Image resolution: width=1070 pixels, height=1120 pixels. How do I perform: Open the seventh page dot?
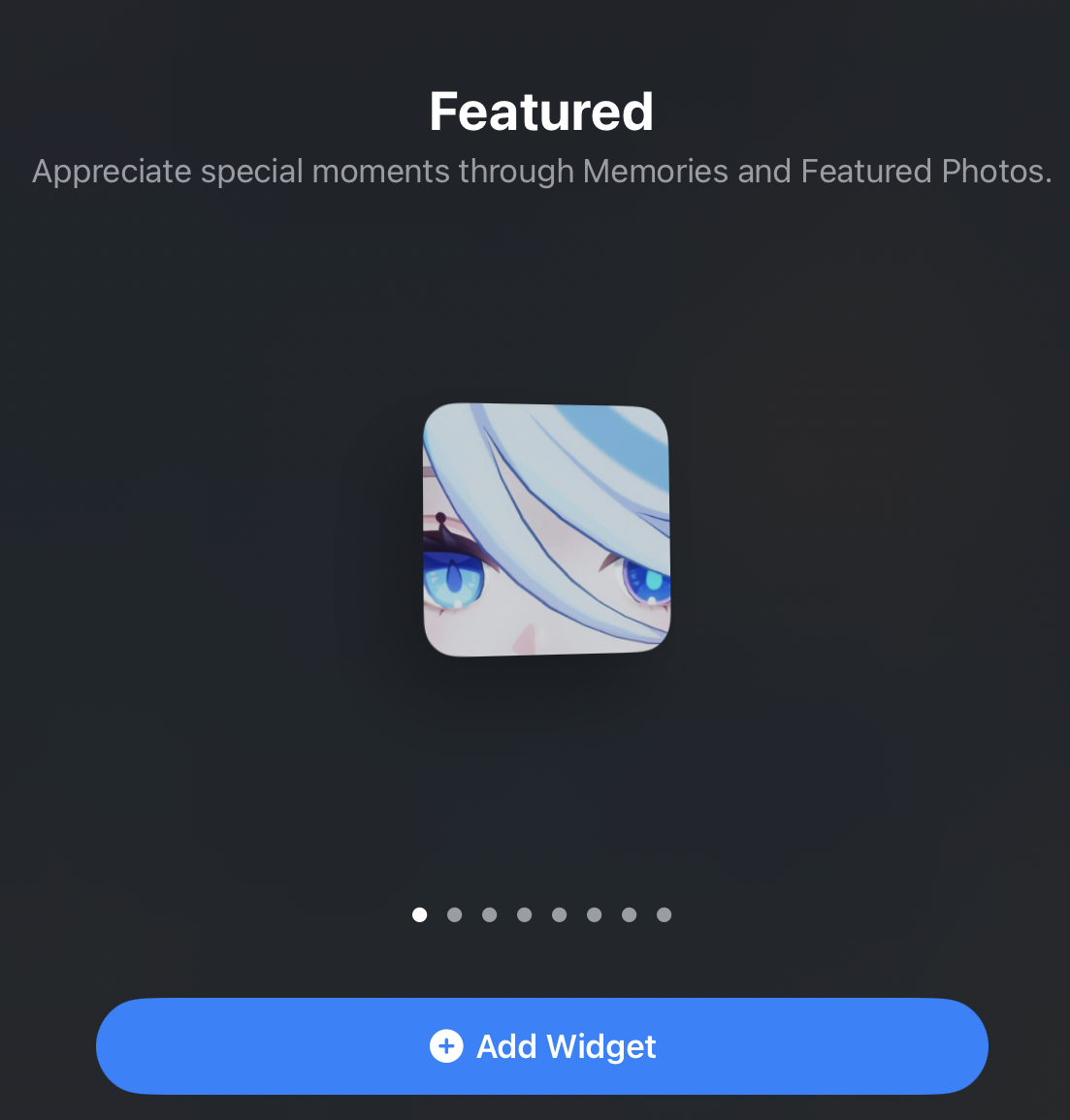pyautogui.click(x=629, y=915)
